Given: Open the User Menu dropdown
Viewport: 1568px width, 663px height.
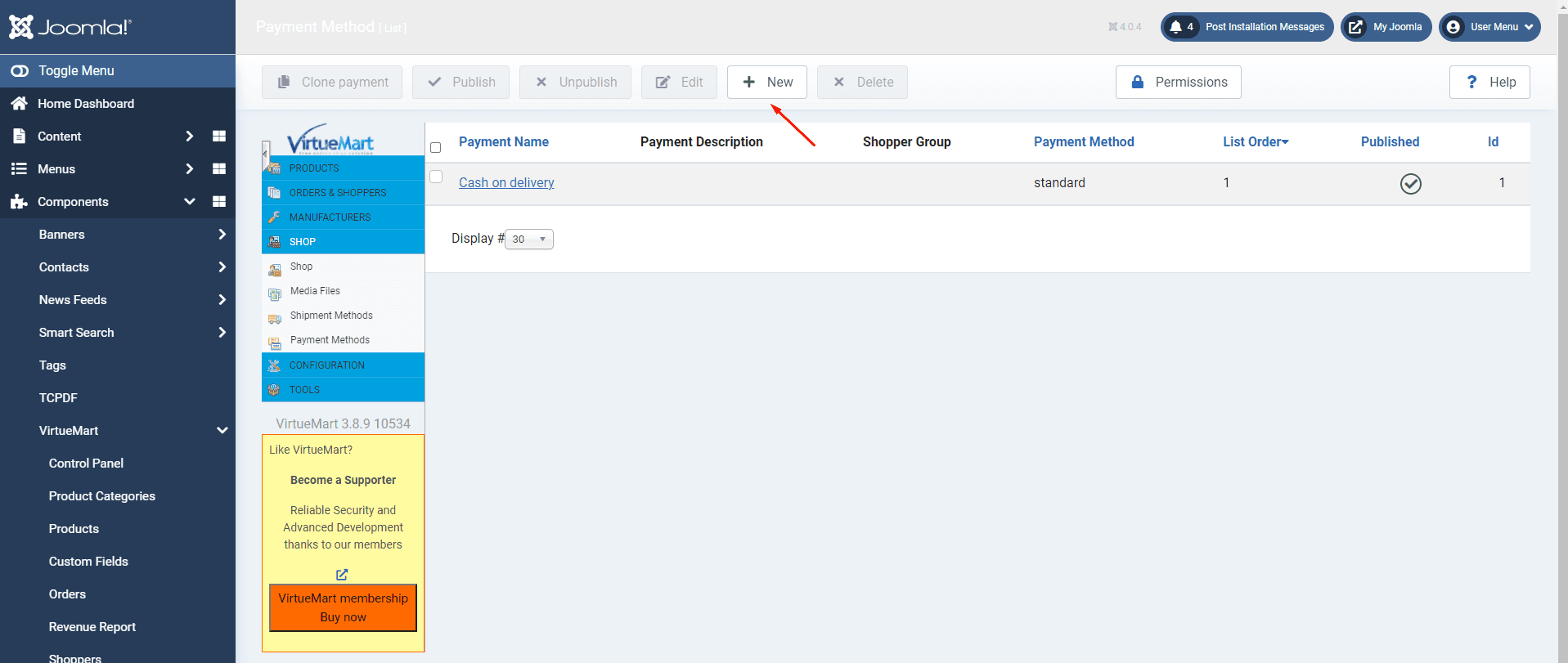Looking at the screenshot, I should point(1489,27).
